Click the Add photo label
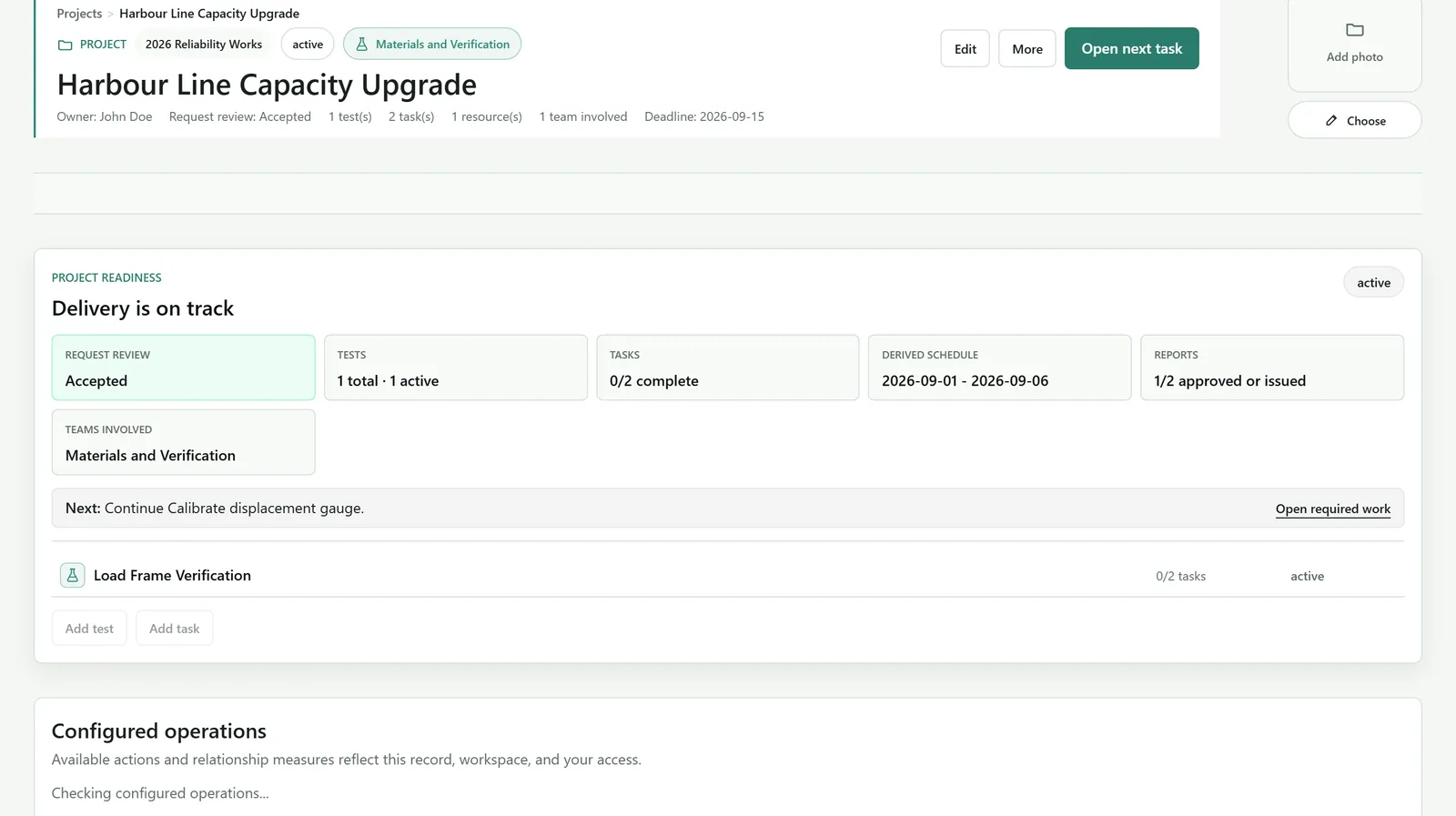 point(1355,56)
